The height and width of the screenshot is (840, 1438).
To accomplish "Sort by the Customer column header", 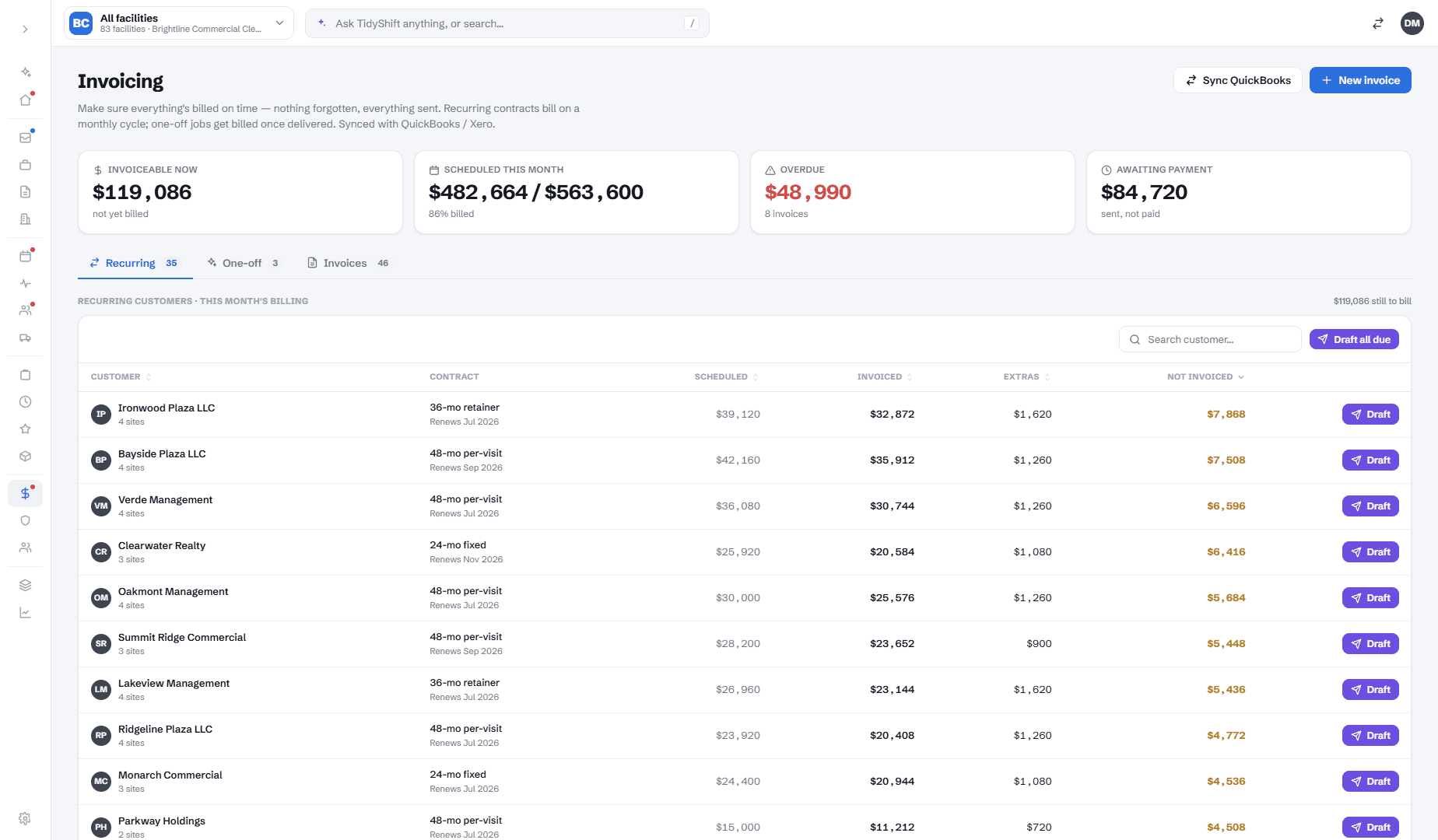I will [x=121, y=376].
